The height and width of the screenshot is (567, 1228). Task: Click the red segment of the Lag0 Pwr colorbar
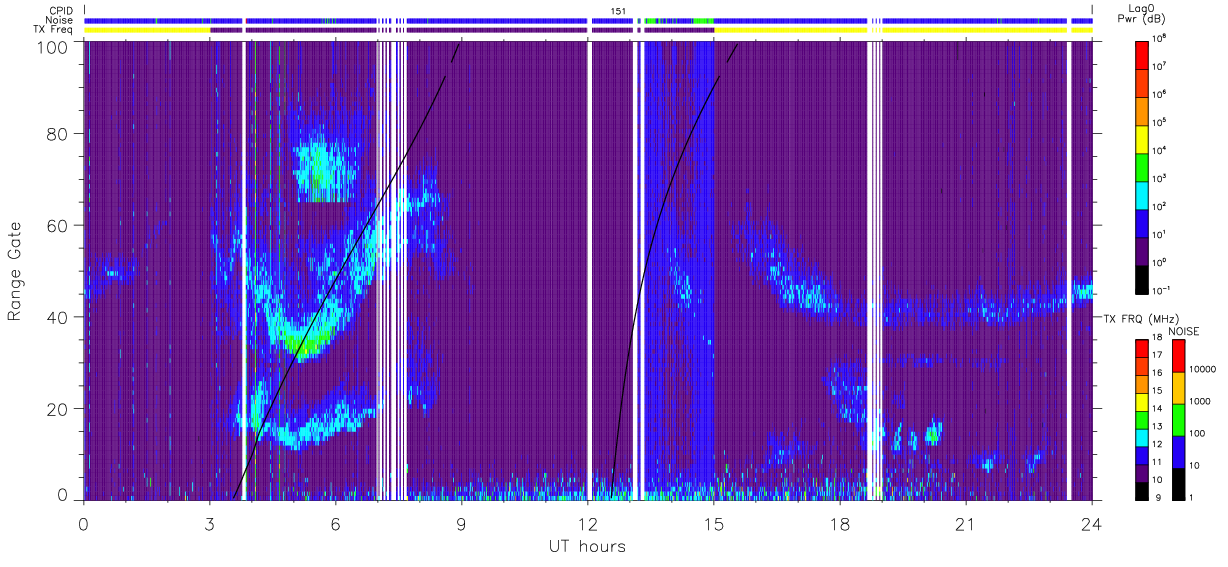[x=1142, y=57]
